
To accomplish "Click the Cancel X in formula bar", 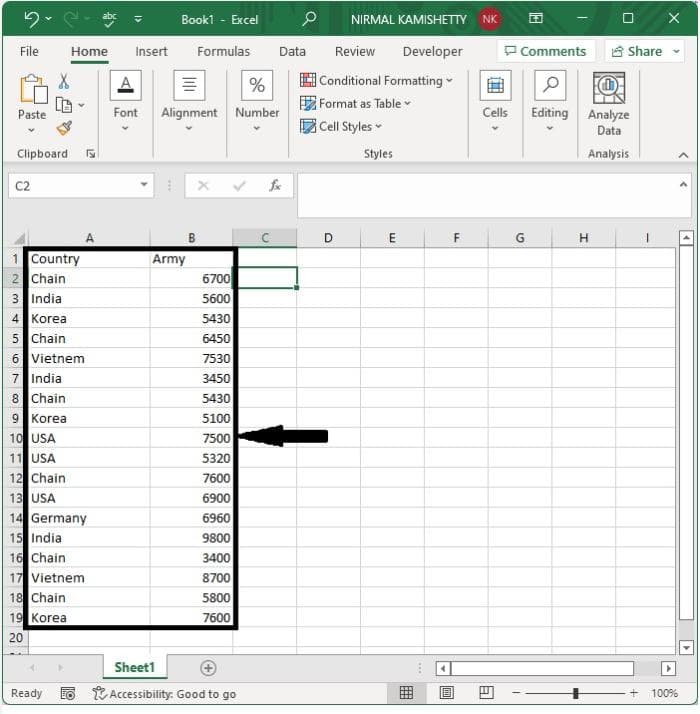I will (203, 186).
